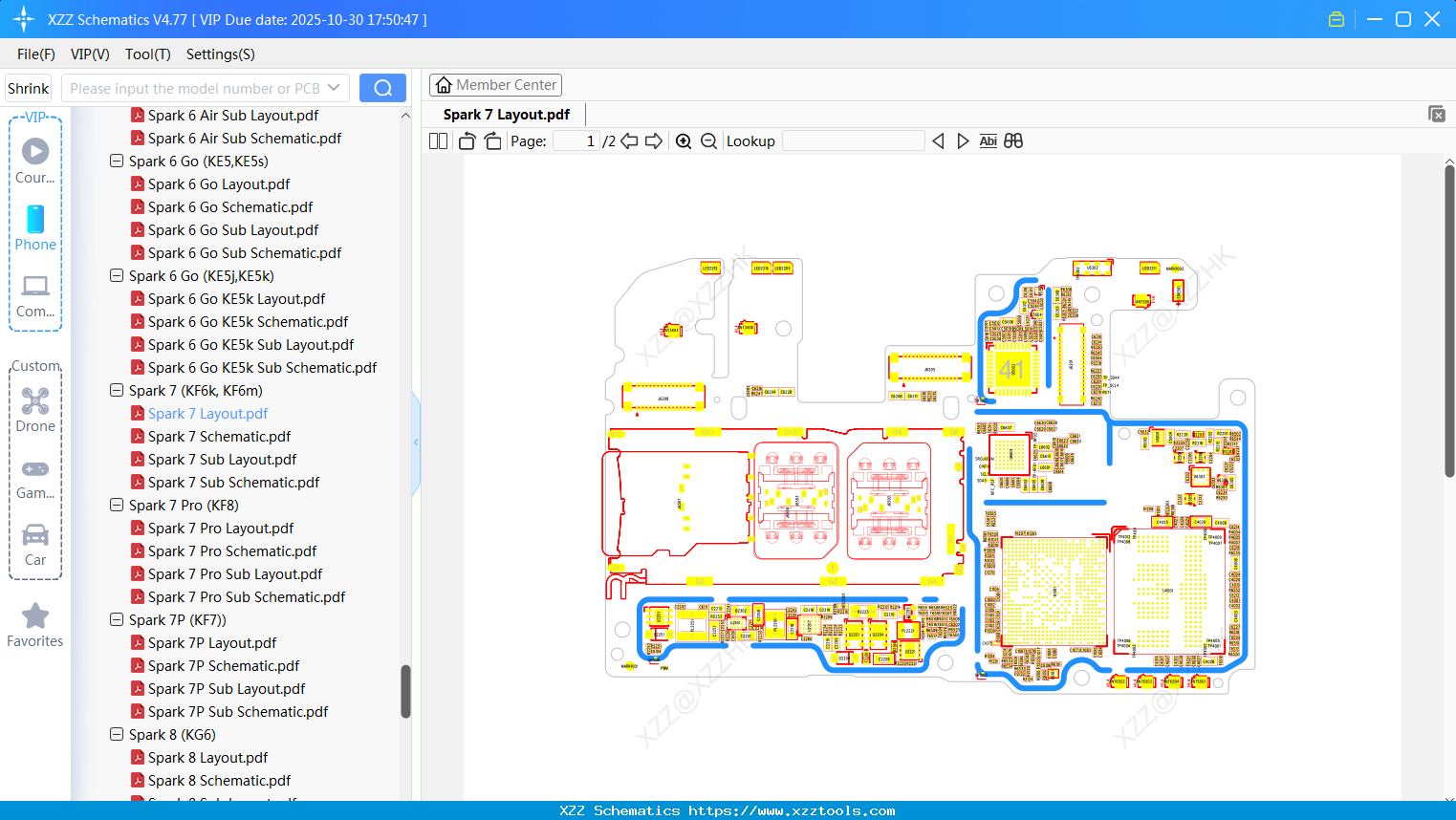Click the binoculars search icon

[x=1013, y=140]
